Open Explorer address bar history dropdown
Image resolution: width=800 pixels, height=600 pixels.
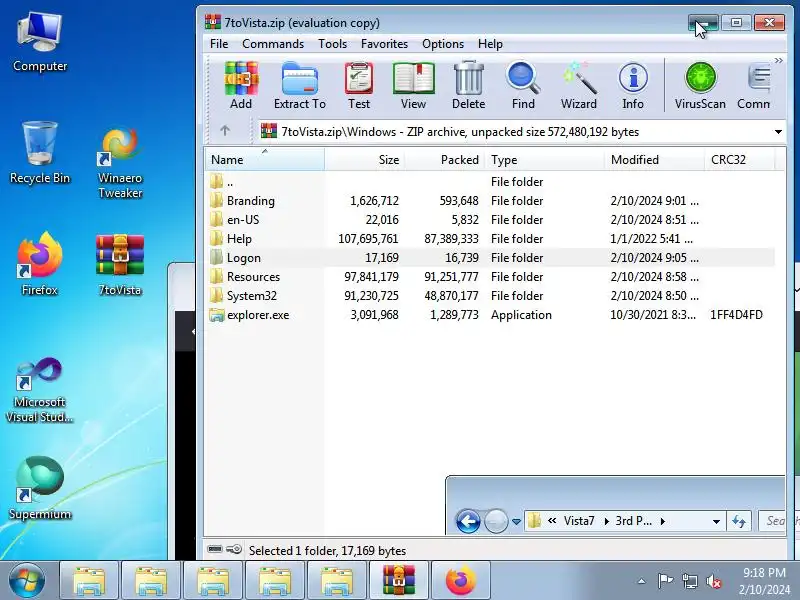pos(716,521)
